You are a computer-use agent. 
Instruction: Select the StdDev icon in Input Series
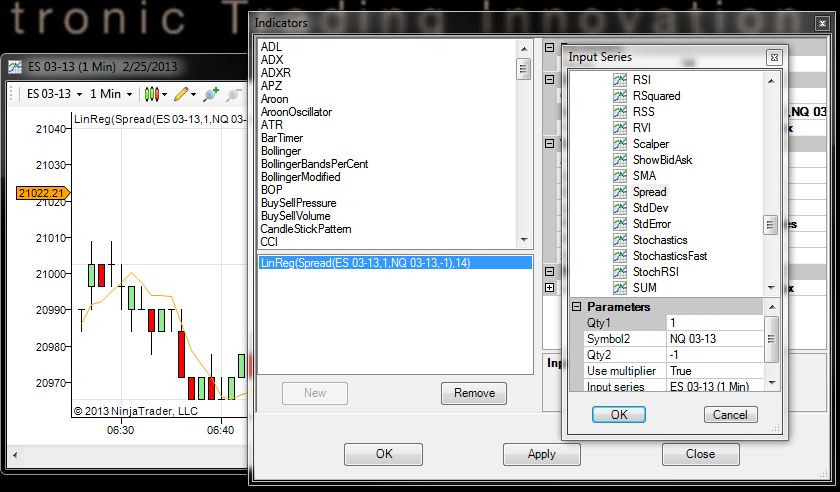coord(620,208)
